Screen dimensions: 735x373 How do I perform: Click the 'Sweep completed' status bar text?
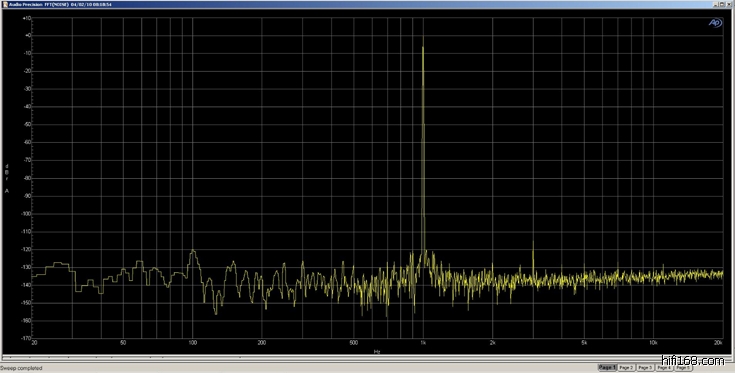coord(21,368)
